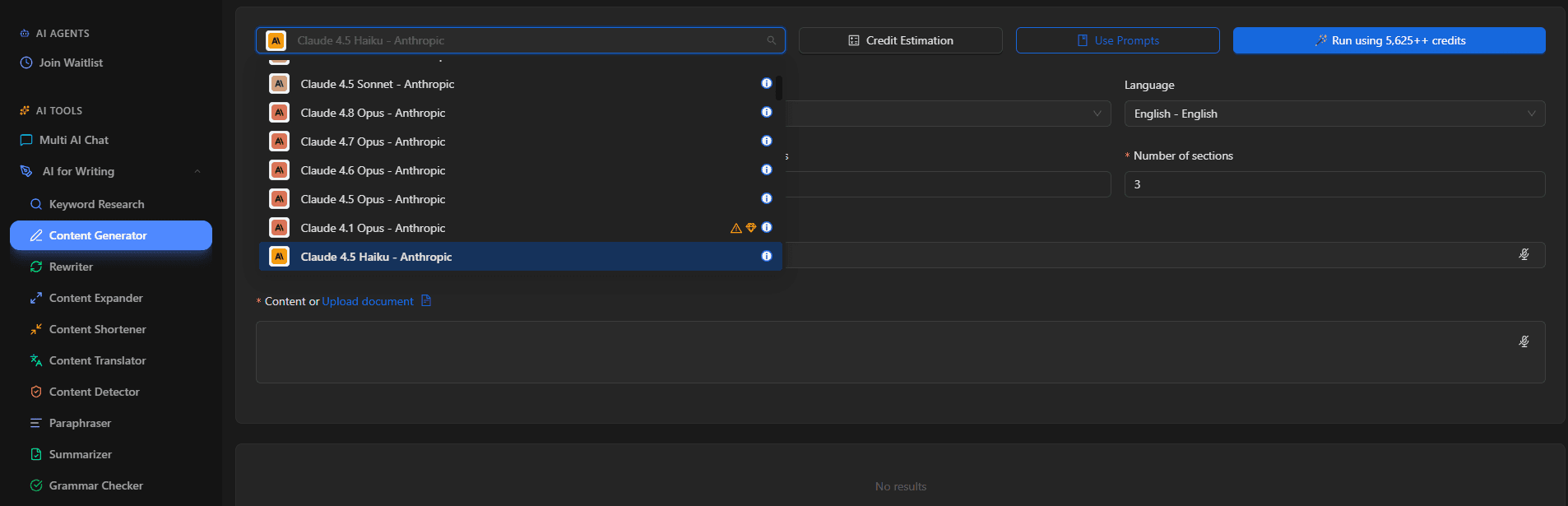The width and height of the screenshot is (1568, 506).
Task: Open Content Expander tool
Action: tap(95, 298)
